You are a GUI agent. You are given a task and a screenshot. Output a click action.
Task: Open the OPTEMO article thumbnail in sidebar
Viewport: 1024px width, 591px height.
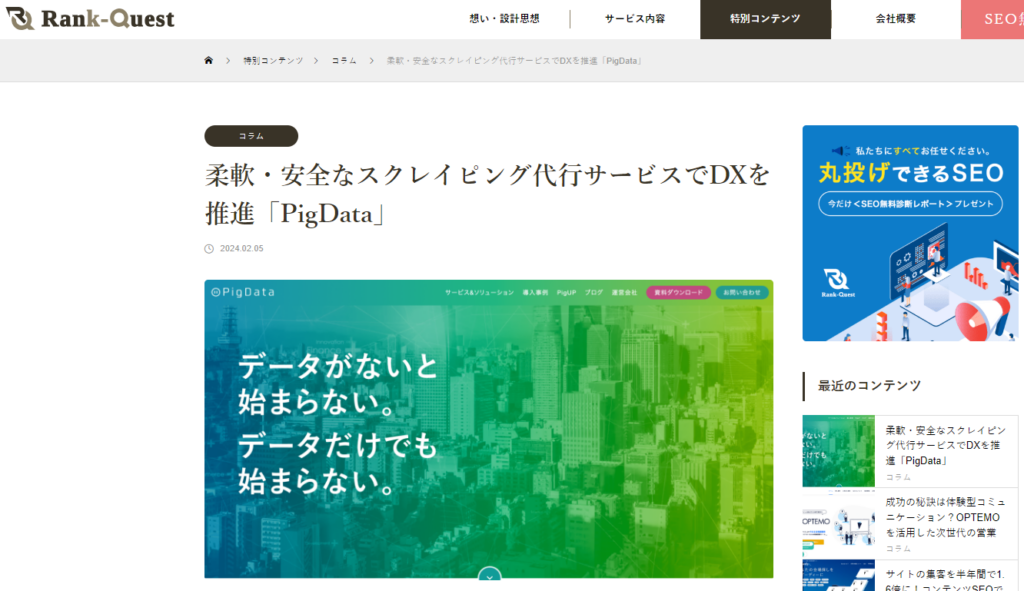[838, 523]
